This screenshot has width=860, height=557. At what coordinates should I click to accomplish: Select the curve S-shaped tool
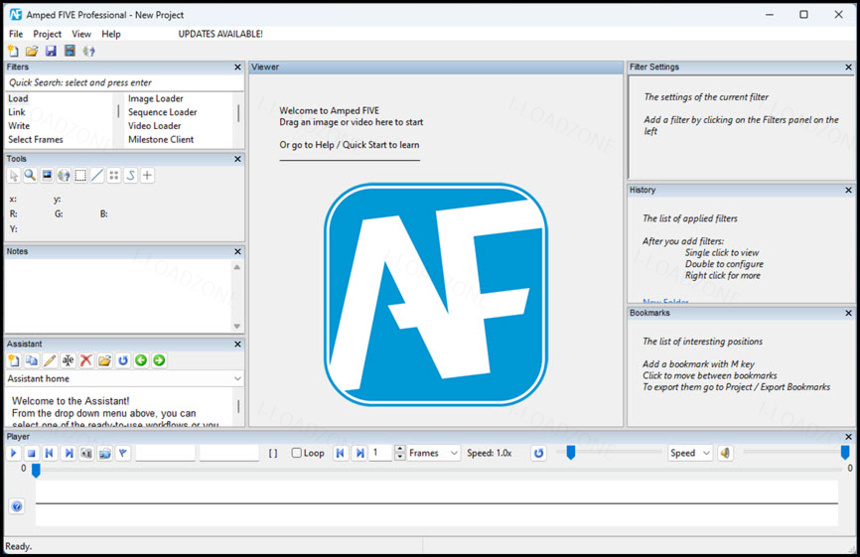pyautogui.click(x=131, y=175)
